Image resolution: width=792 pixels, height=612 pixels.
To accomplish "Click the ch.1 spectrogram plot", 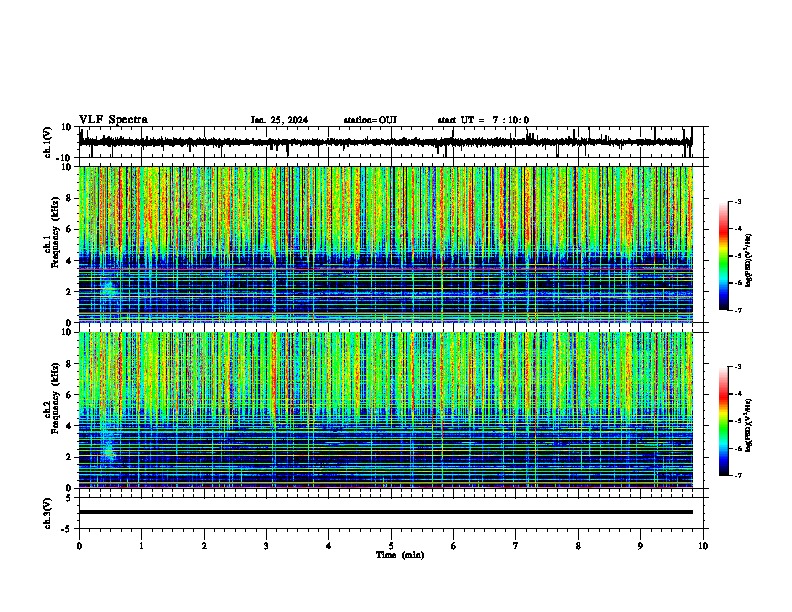I will click(x=385, y=244).
